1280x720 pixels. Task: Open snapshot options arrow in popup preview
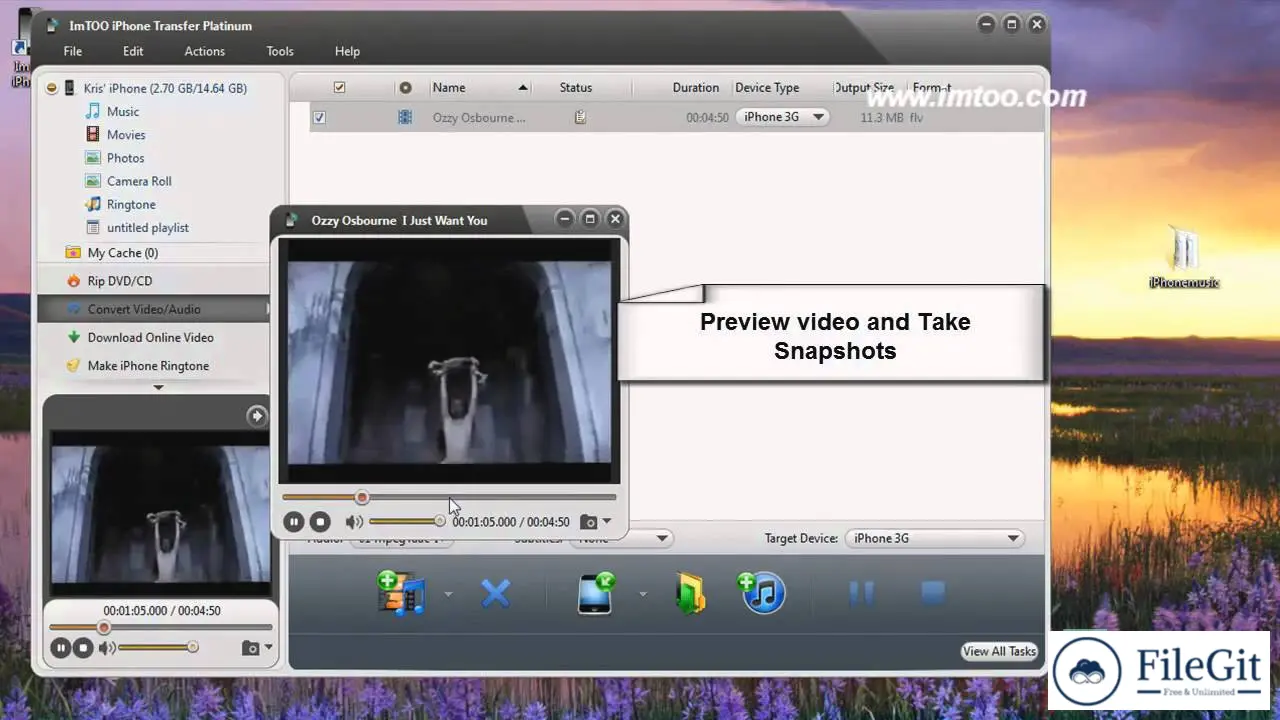[607, 522]
